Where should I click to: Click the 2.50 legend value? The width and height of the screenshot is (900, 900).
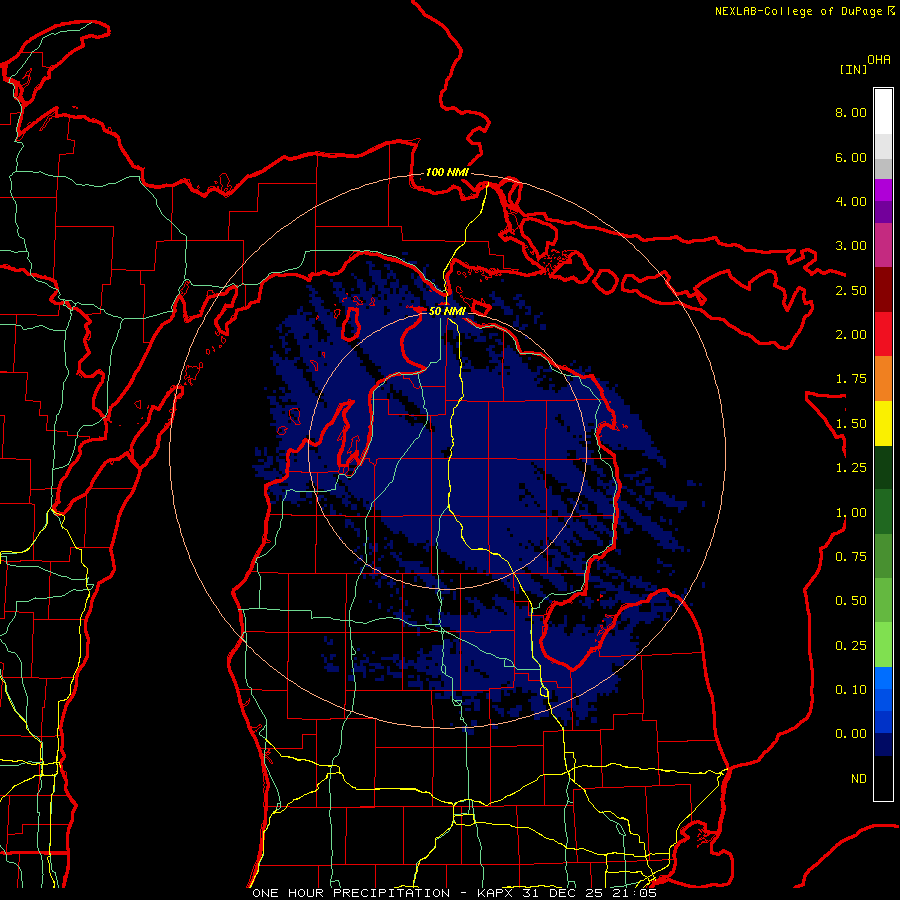tap(851, 290)
